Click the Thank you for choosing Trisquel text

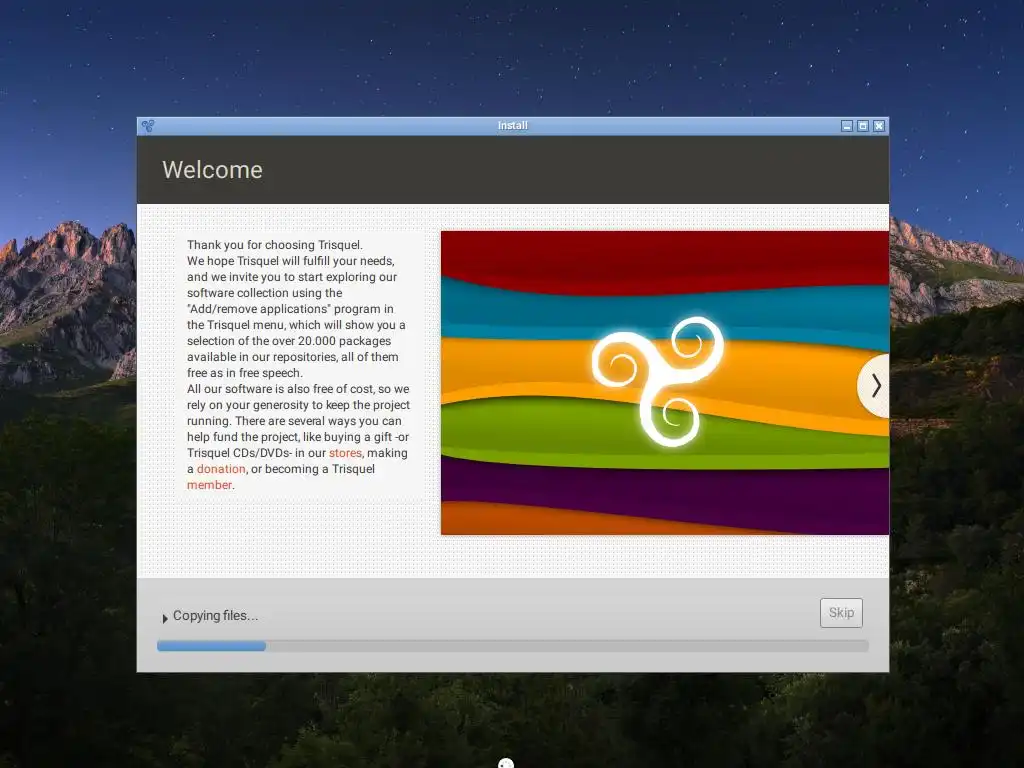[x=274, y=245]
